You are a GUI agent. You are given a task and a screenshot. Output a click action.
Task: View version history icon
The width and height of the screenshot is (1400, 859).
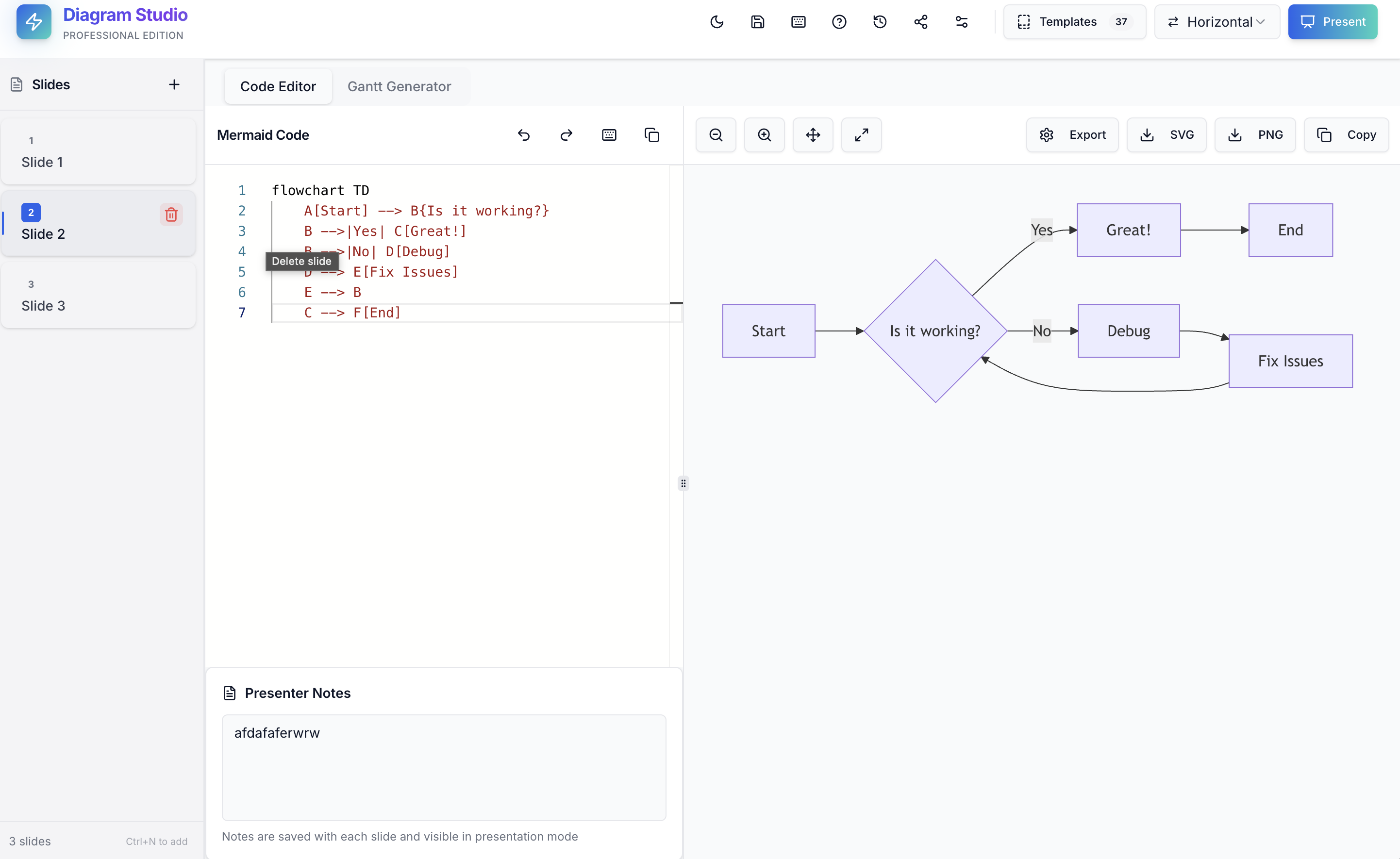(x=880, y=21)
